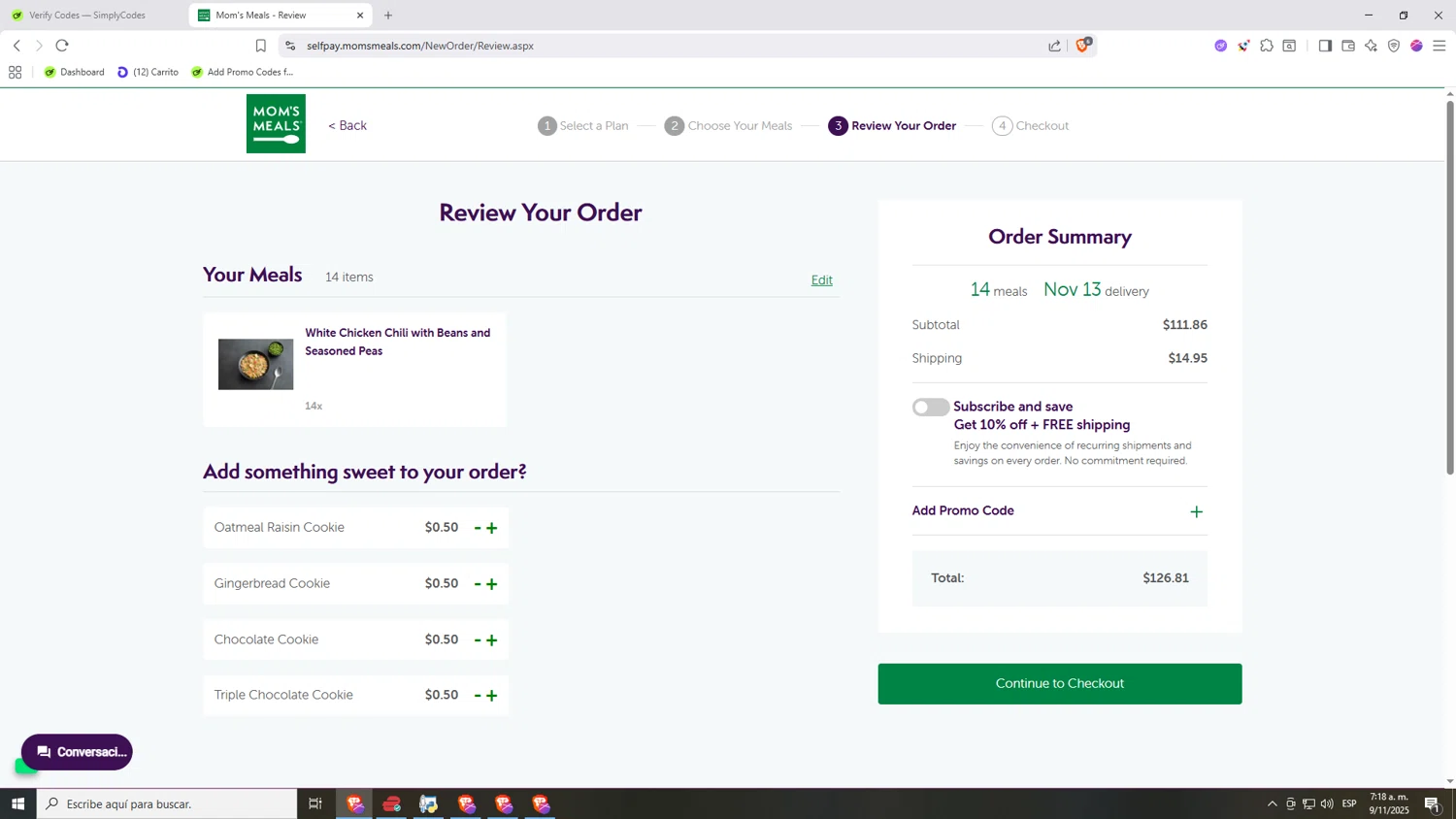Screen dimensions: 1456x819
Task: Click the address bar URL
Action: [420, 46]
